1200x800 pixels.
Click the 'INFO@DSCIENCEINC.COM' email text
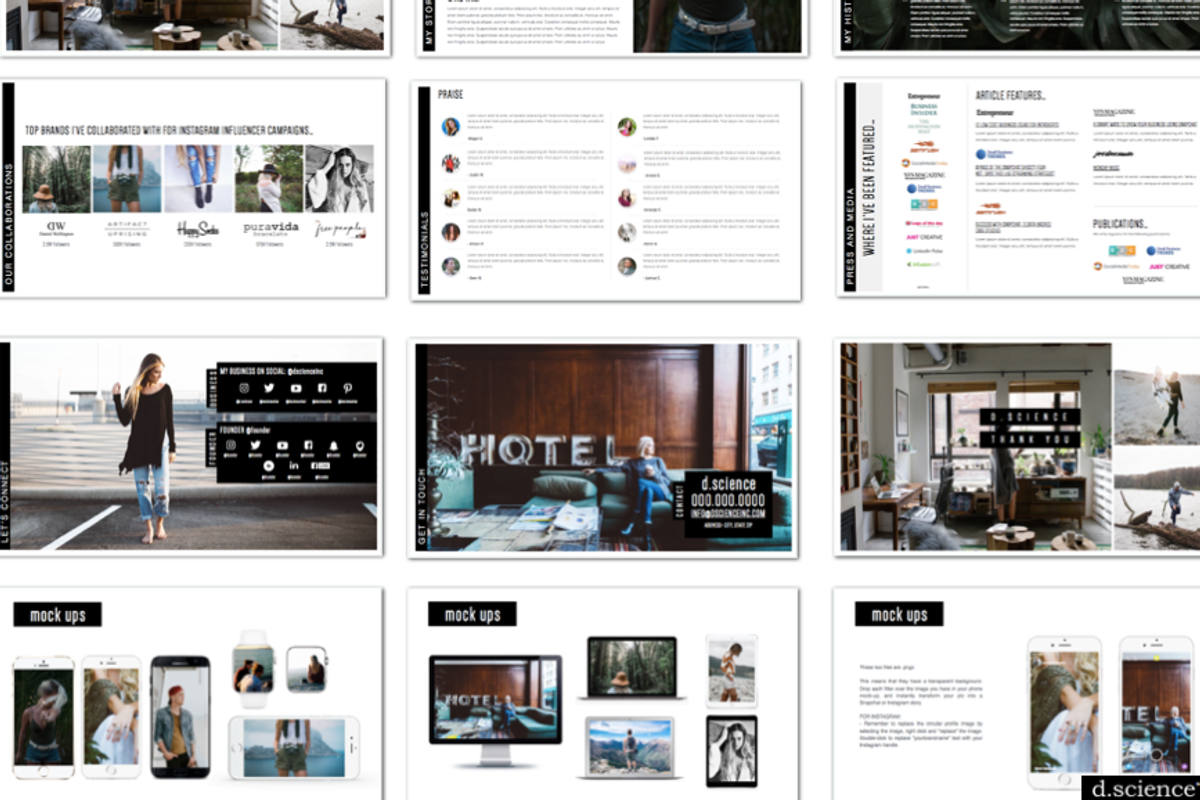[x=728, y=514]
